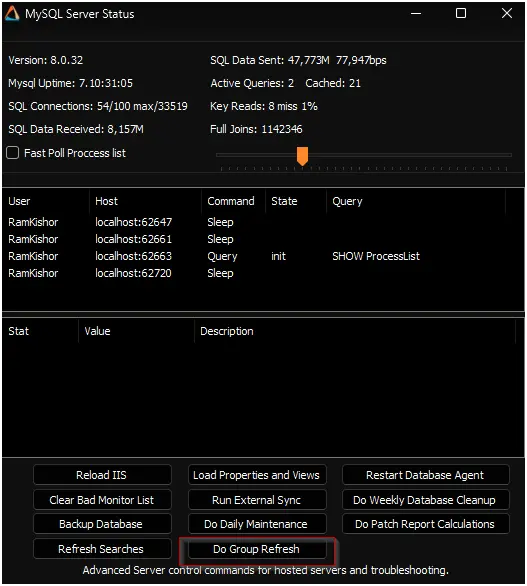Click the application logo icon in title bar
The height and width of the screenshot is (586, 527).
tap(12, 14)
